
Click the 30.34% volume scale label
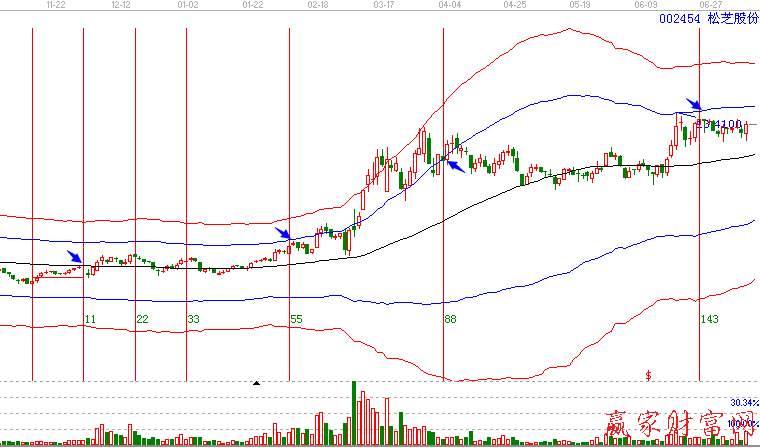click(742, 402)
